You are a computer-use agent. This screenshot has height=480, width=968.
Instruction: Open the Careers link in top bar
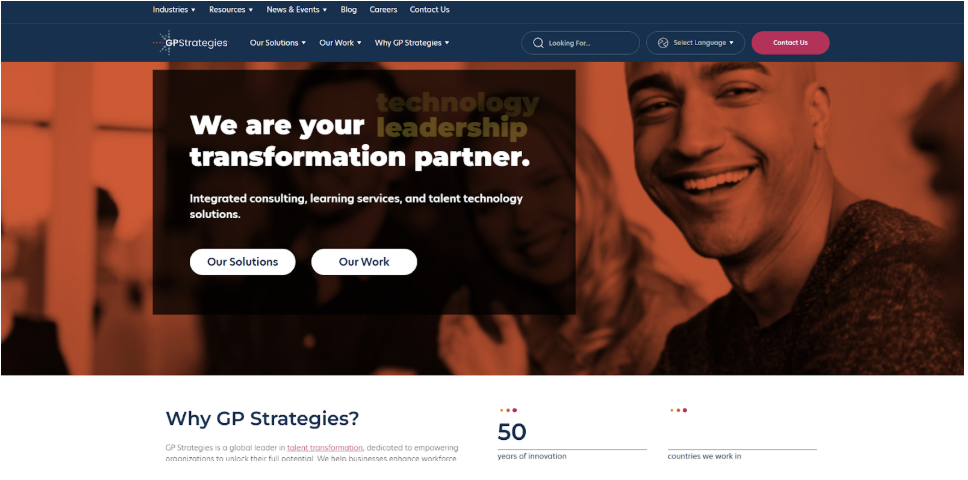383,10
